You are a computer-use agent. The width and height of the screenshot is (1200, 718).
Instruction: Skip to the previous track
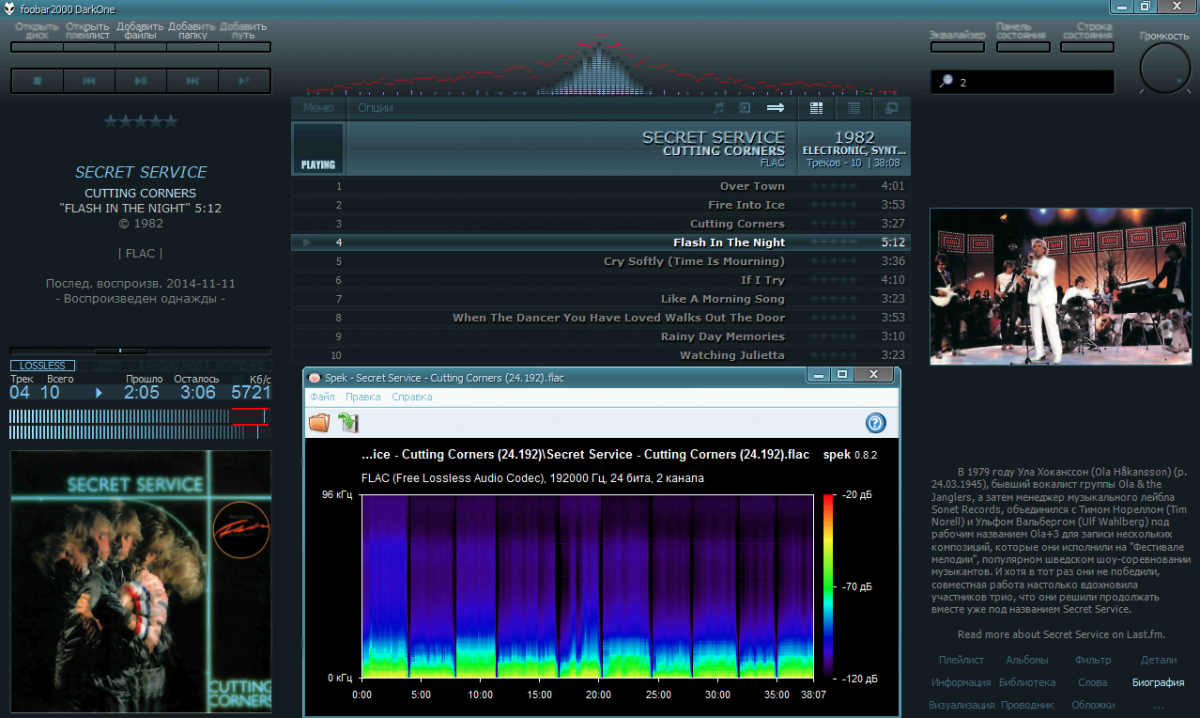pos(89,81)
